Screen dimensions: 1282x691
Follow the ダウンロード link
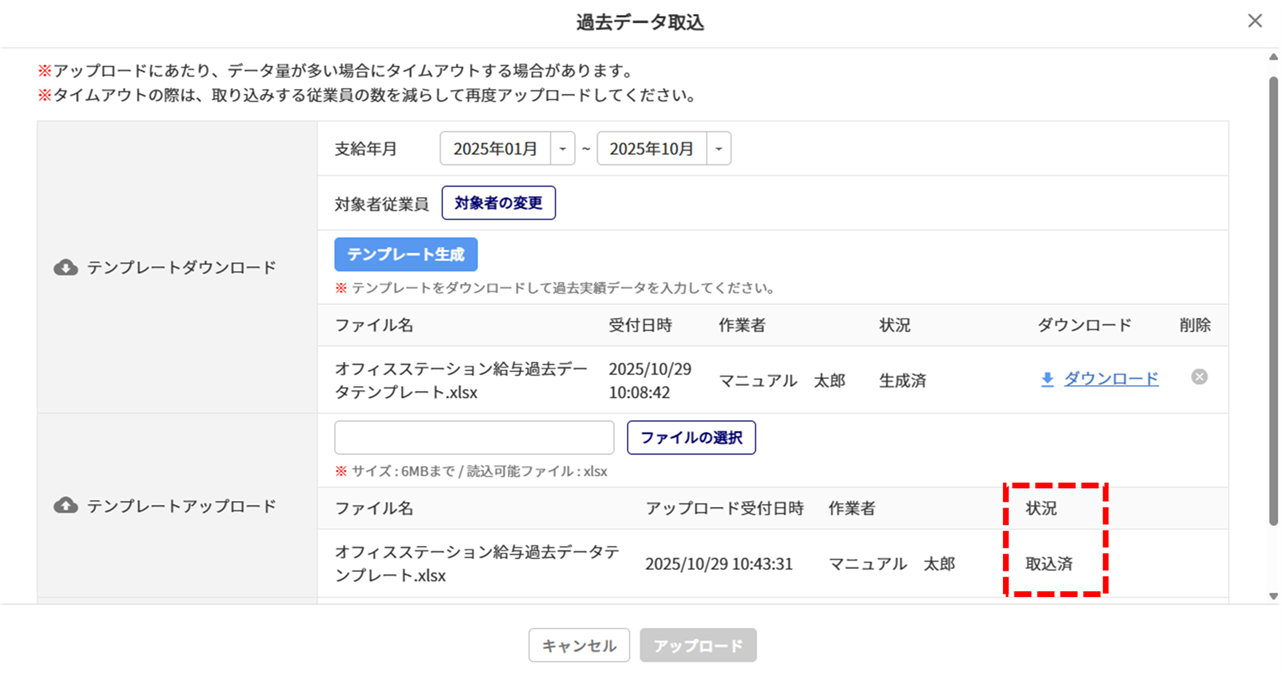pos(1110,379)
